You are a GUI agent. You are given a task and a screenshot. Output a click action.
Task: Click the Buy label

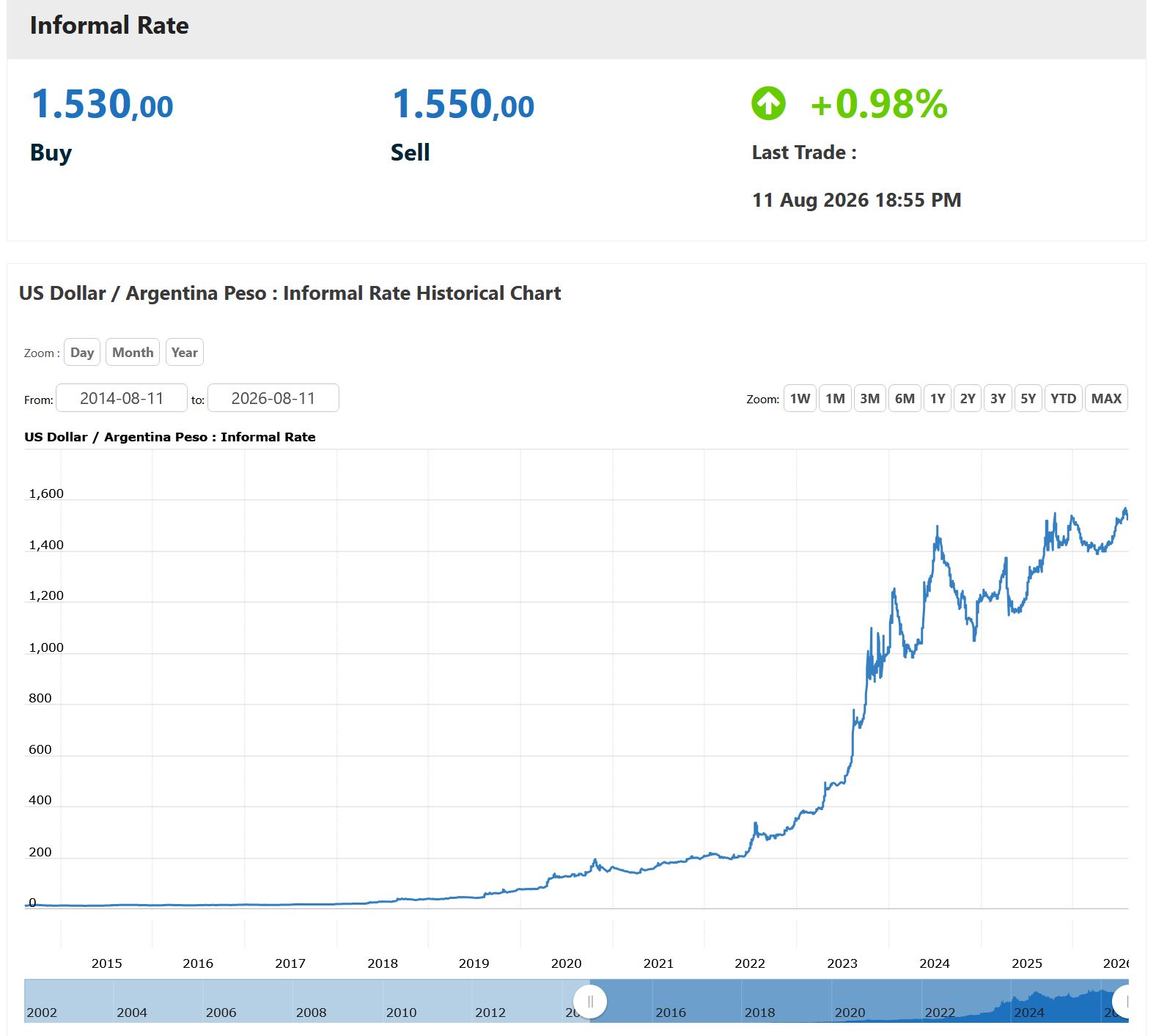point(51,153)
